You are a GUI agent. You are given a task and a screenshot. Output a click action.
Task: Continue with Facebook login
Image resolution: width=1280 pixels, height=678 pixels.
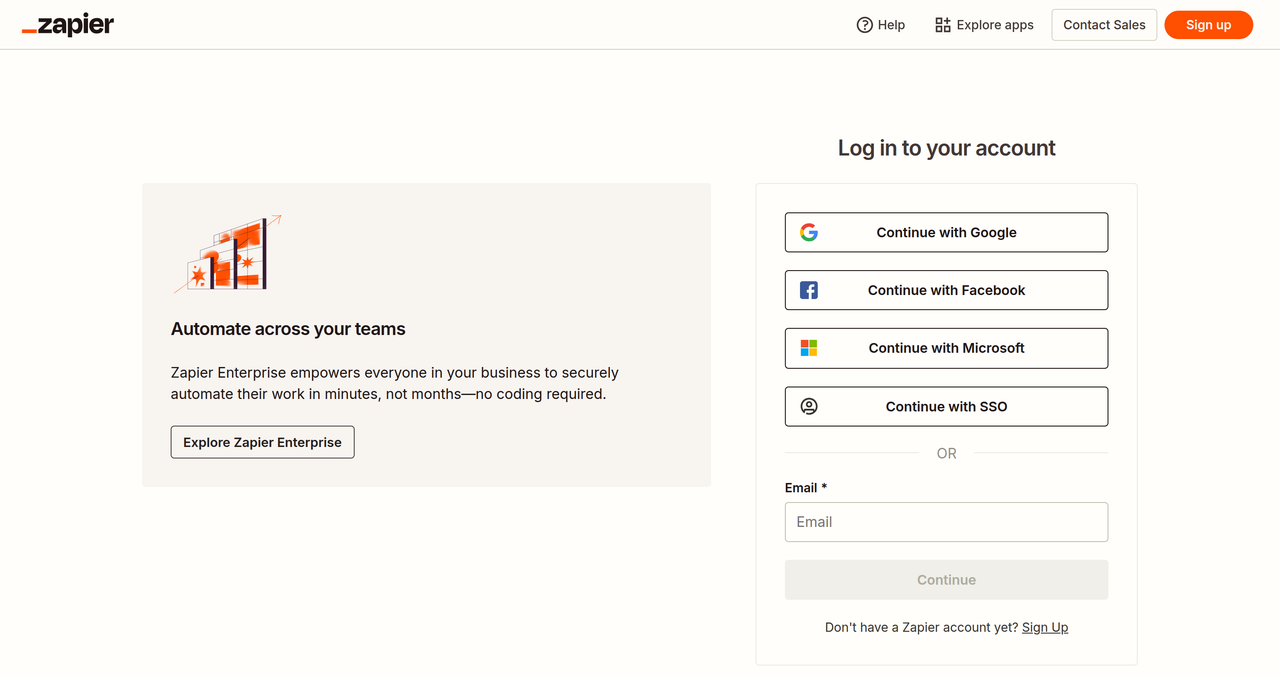tap(946, 290)
